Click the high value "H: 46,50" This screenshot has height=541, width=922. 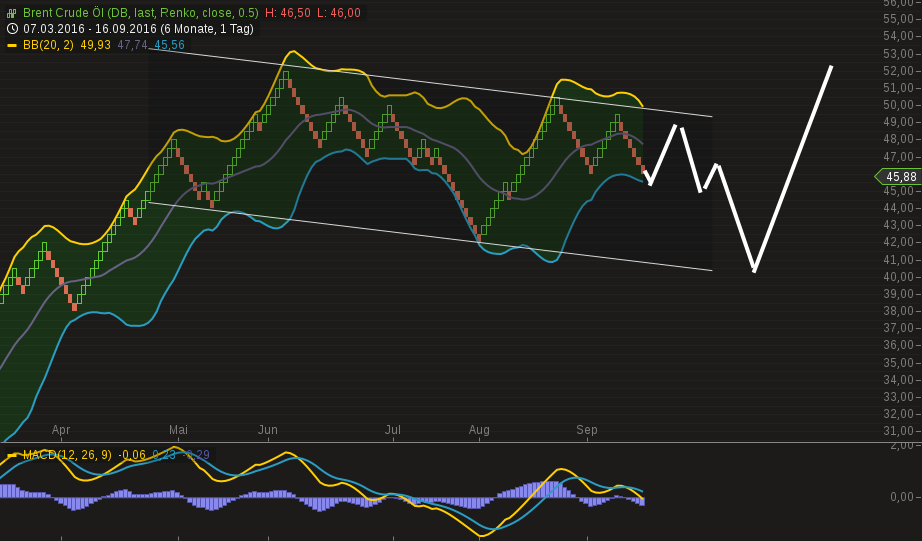coord(288,13)
